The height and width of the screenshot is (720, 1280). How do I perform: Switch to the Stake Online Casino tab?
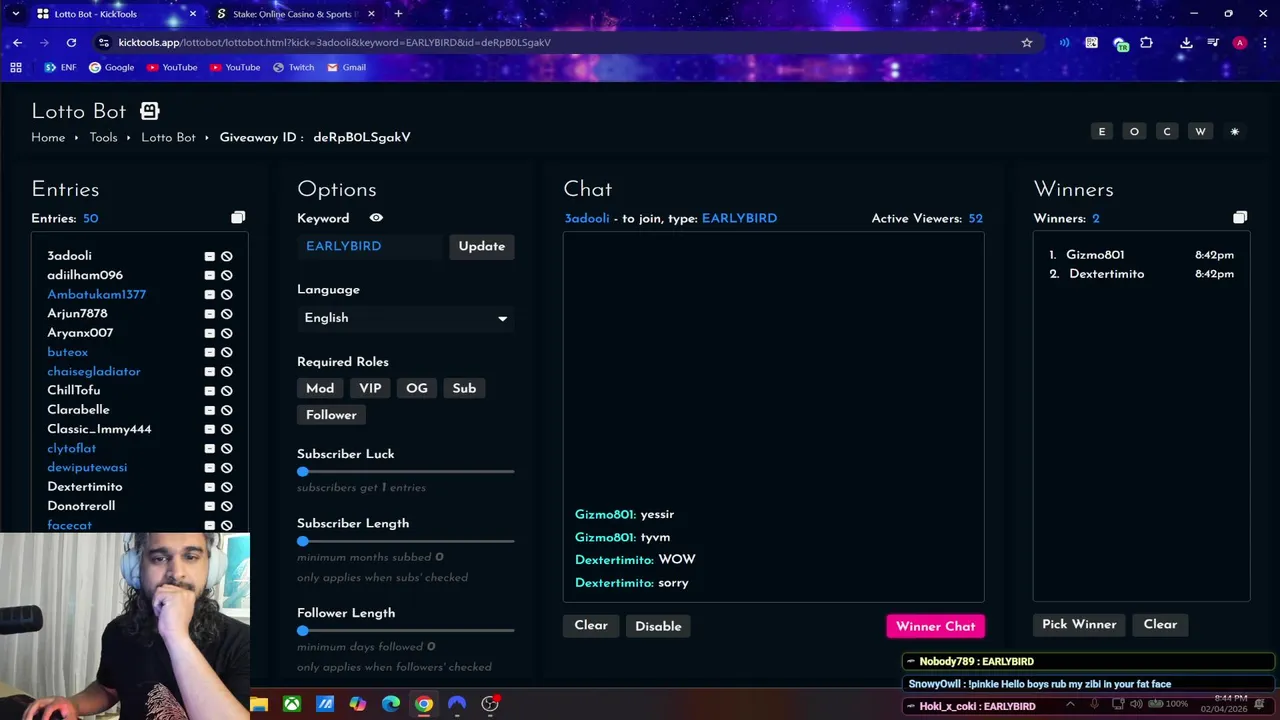[x=294, y=14]
